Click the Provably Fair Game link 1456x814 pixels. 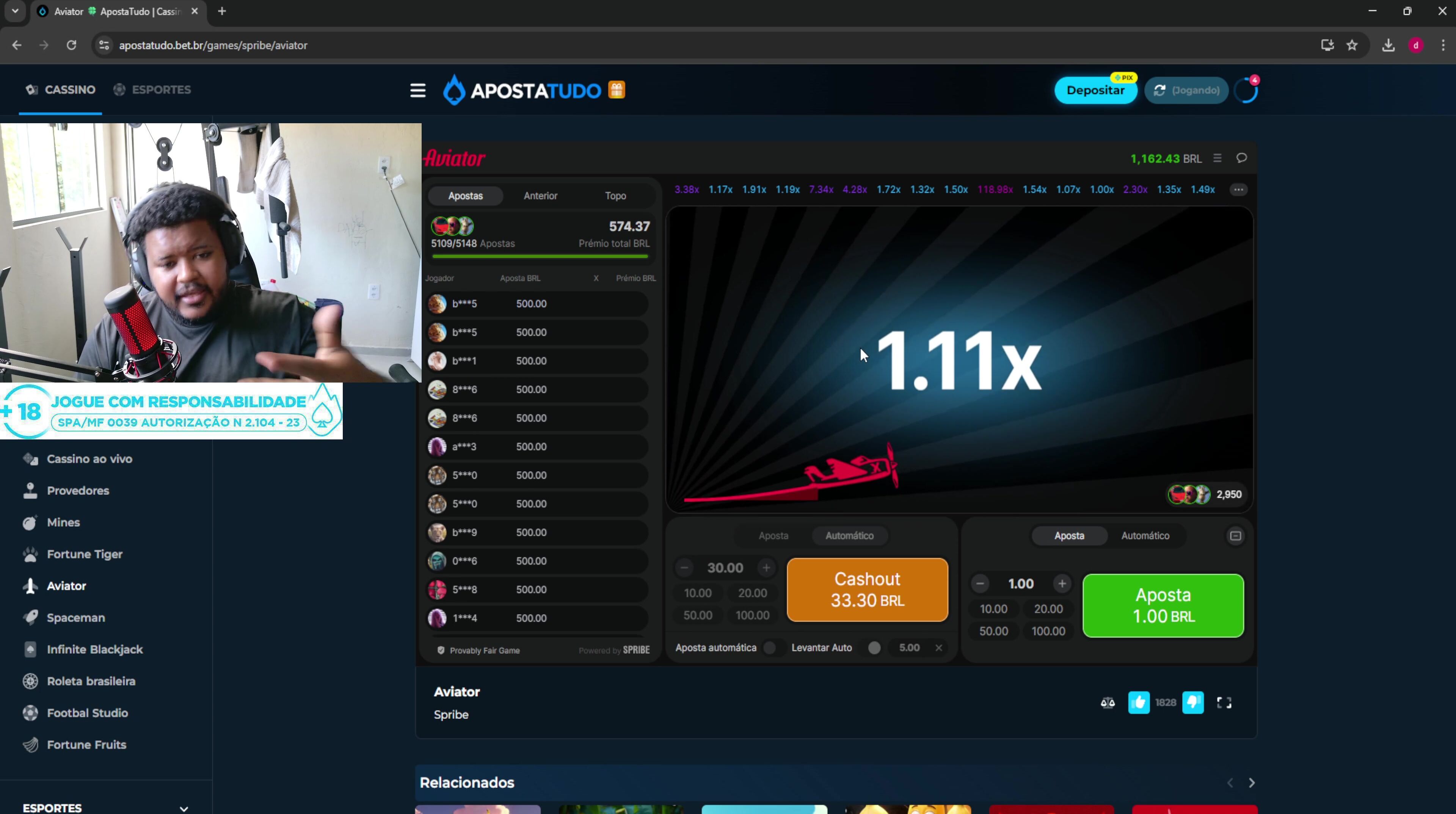coord(479,651)
